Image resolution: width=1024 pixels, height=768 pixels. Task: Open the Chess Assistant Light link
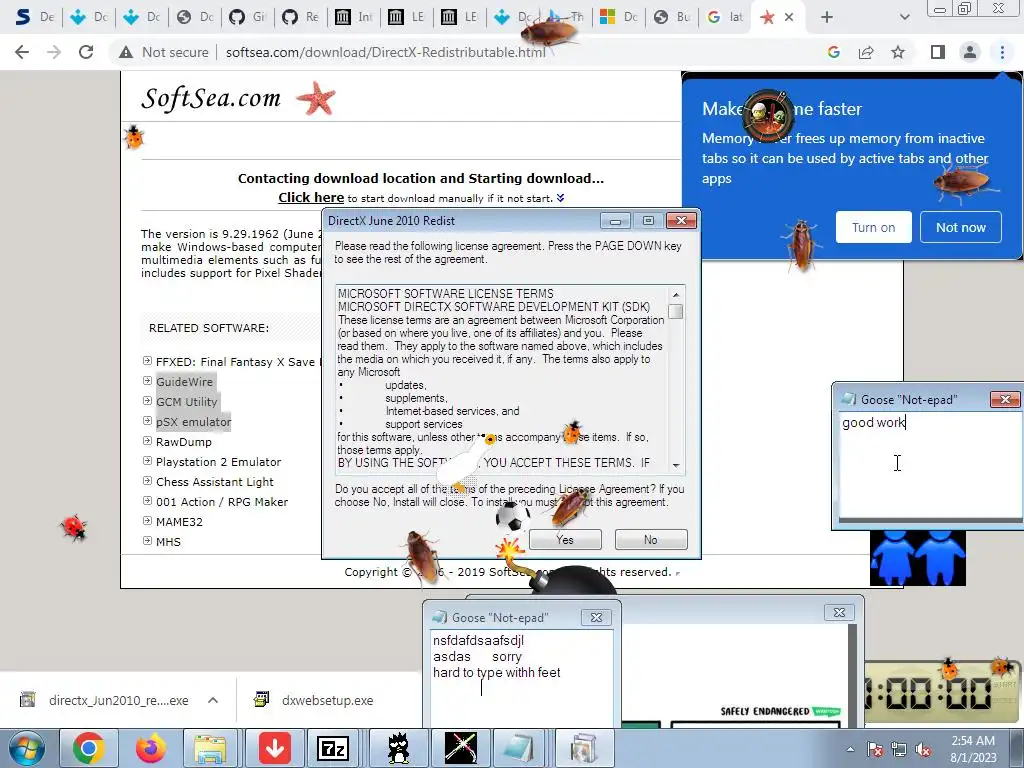pos(215,482)
